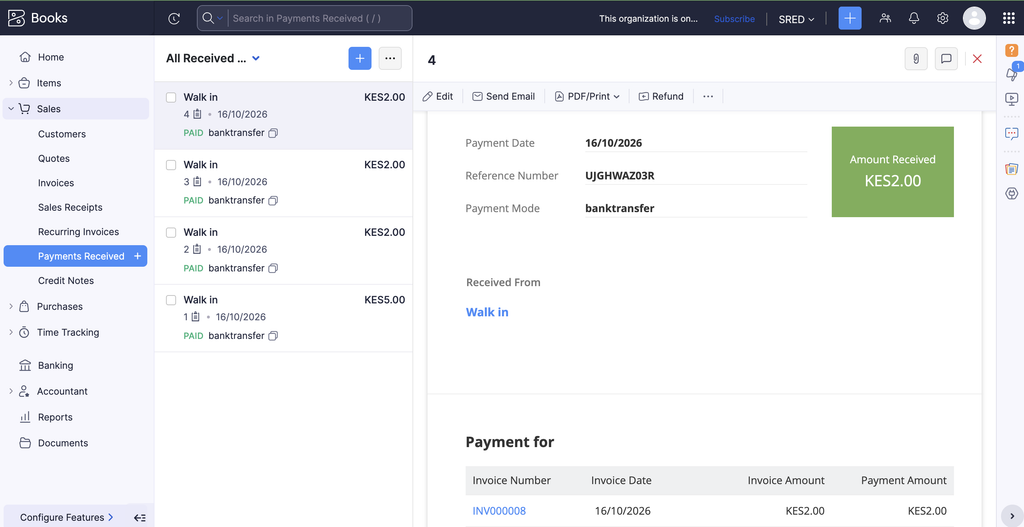Open the apps grid launcher
Viewport: 1024px width, 527px height.
tap(1008, 18)
